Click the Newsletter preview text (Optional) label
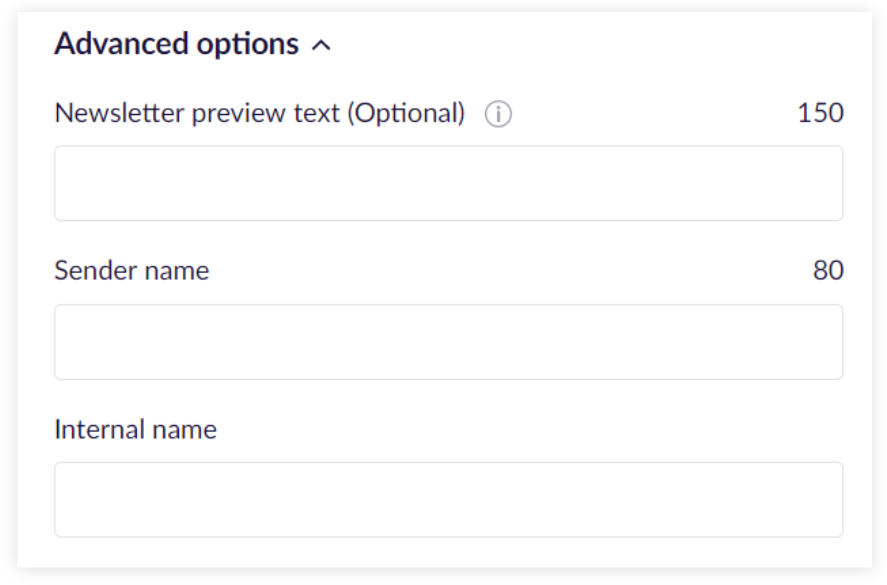The width and height of the screenshot is (887, 585). (260, 113)
